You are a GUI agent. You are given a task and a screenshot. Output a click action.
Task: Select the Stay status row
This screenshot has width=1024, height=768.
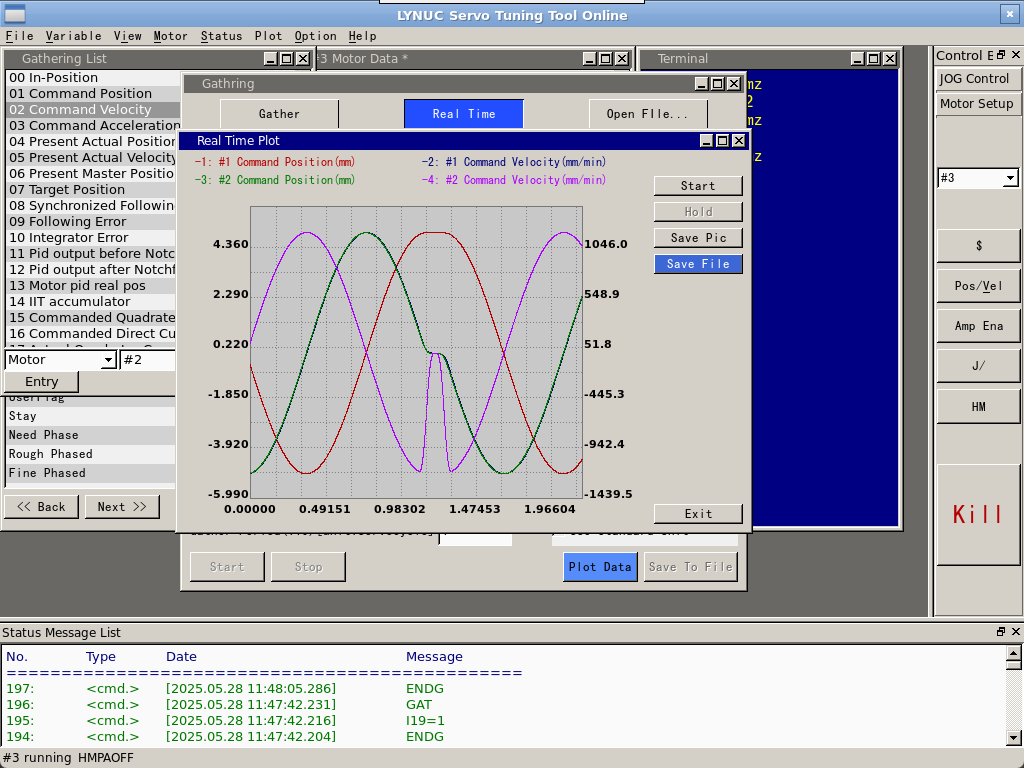pos(91,416)
